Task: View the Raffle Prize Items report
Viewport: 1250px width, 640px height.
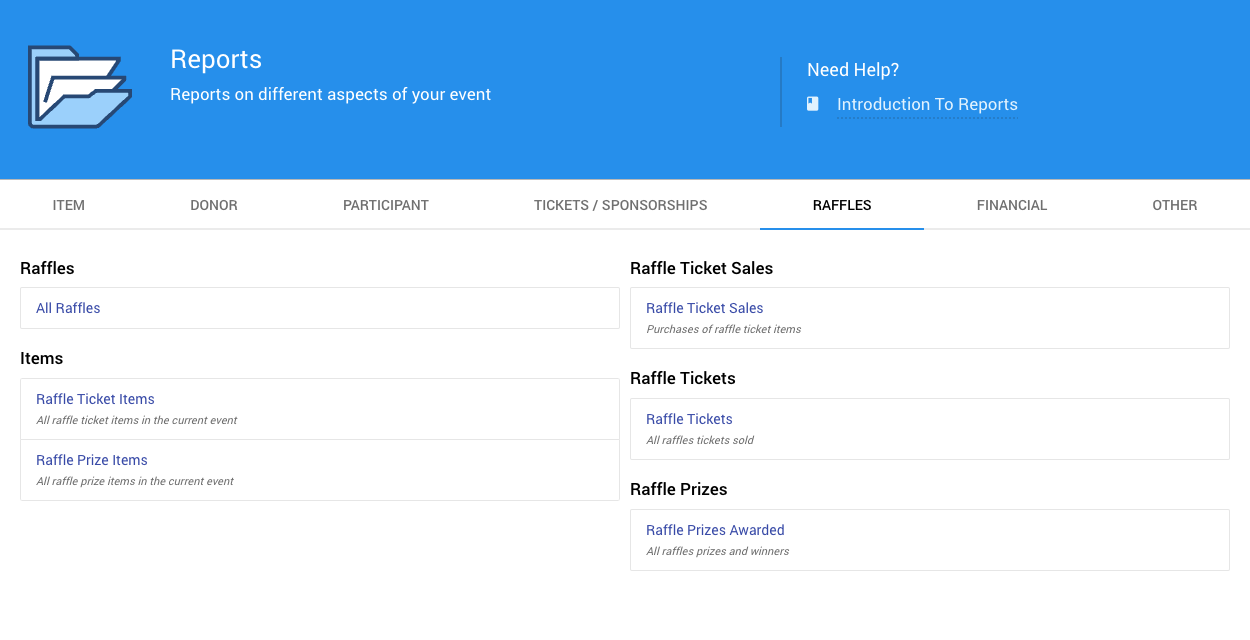Action: click(92, 460)
